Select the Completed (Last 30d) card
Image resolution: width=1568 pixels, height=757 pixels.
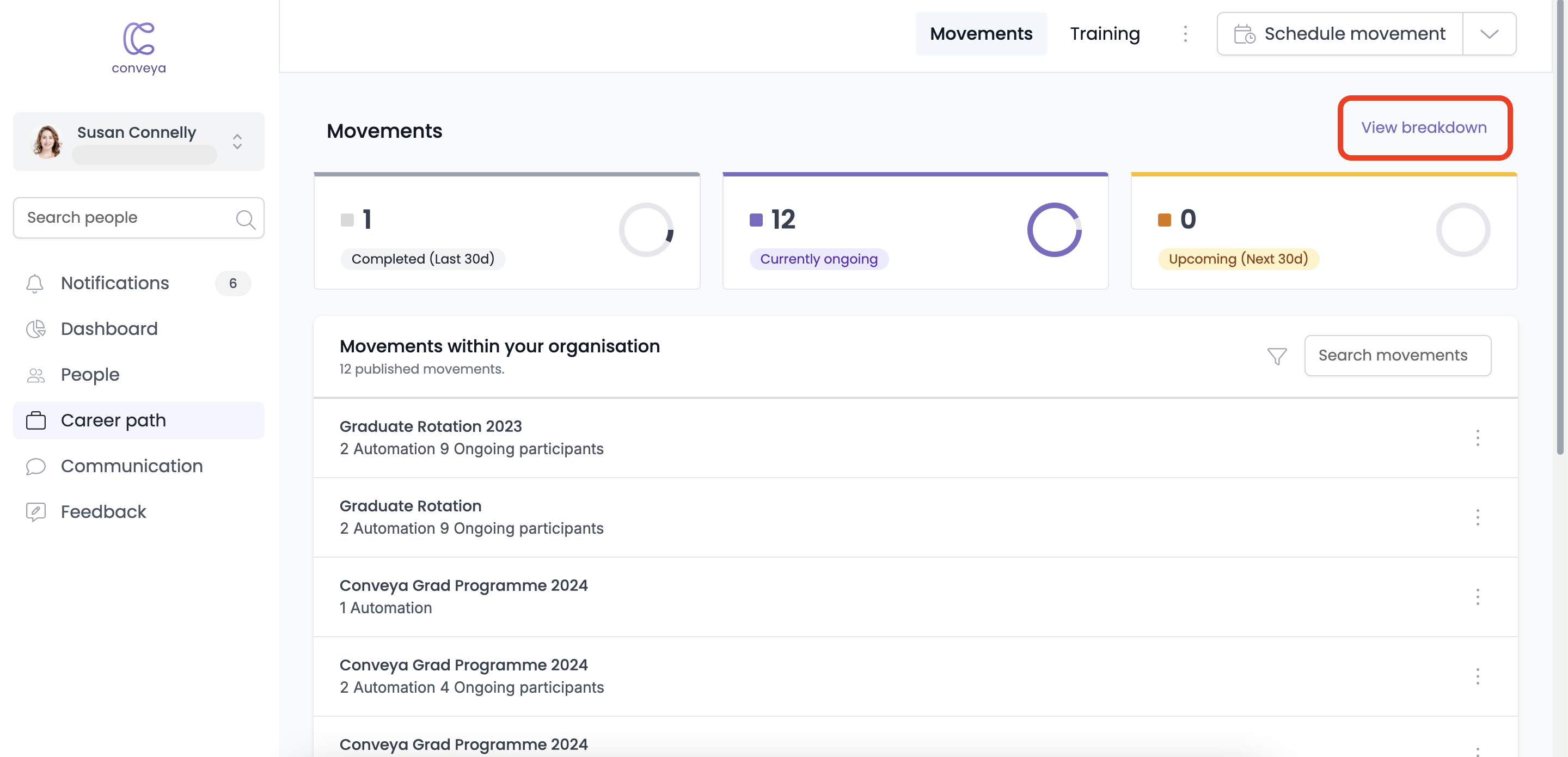point(506,231)
